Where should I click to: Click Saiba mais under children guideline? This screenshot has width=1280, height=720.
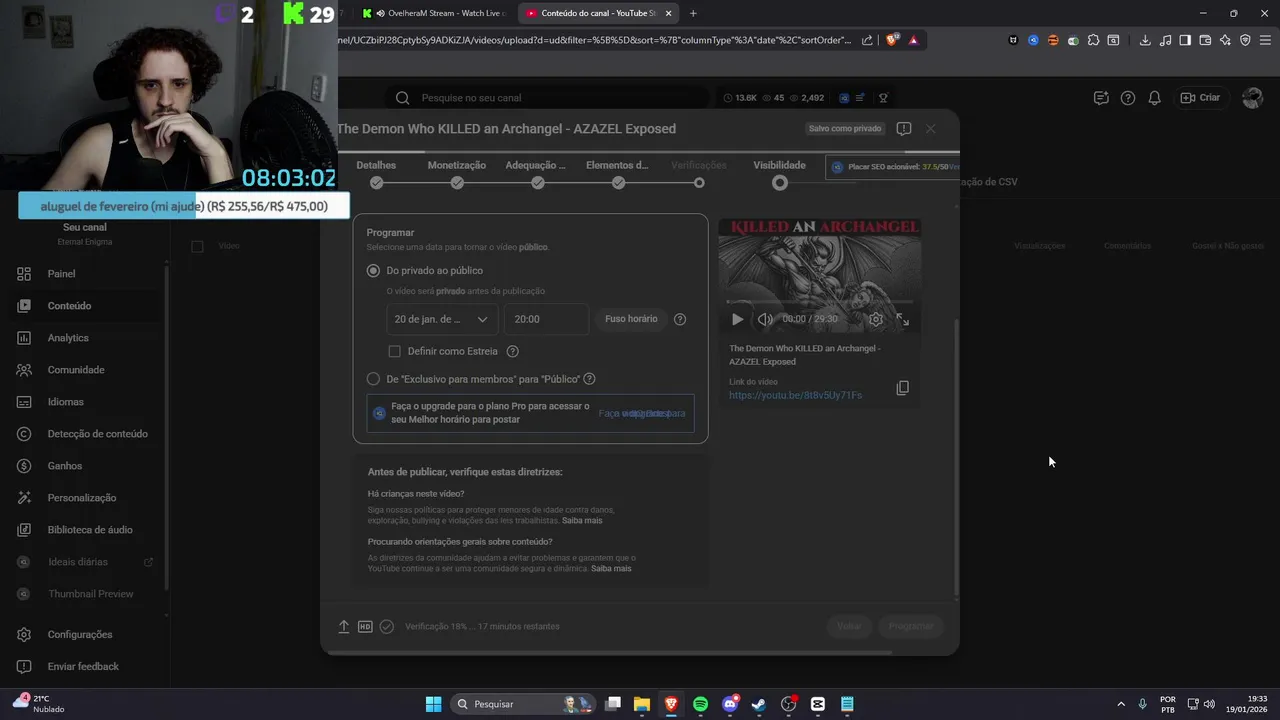[x=582, y=521]
